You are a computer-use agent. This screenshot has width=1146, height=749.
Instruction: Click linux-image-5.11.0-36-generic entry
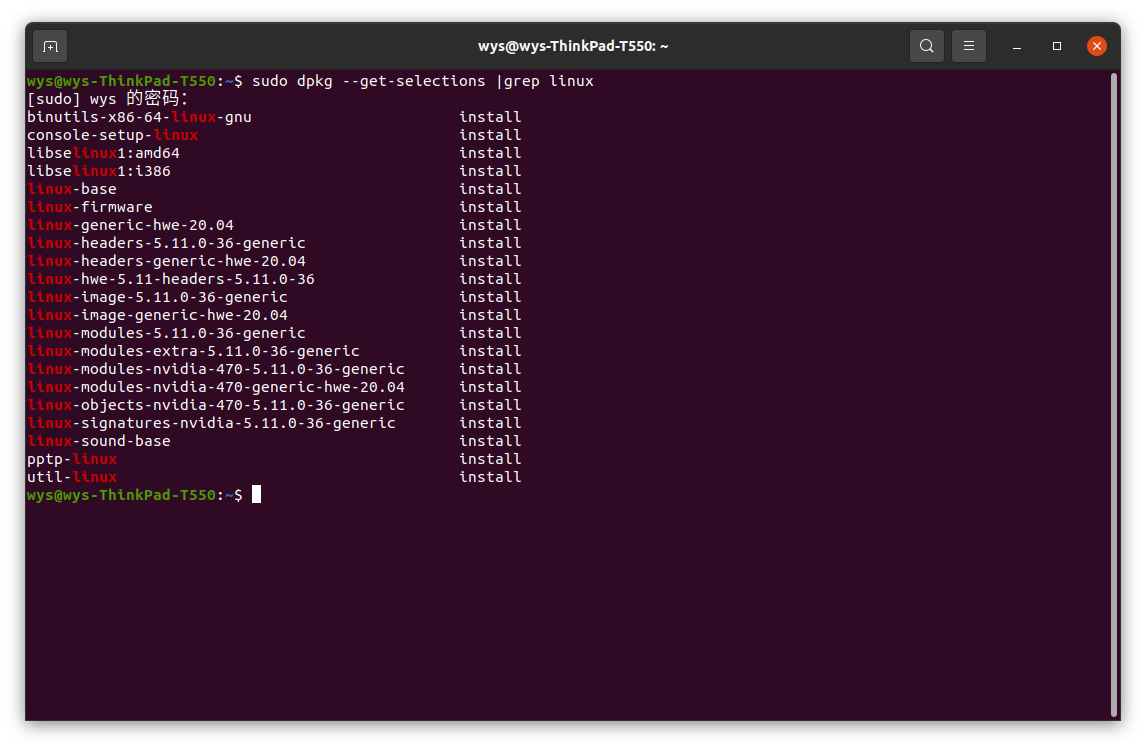tap(157, 297)
